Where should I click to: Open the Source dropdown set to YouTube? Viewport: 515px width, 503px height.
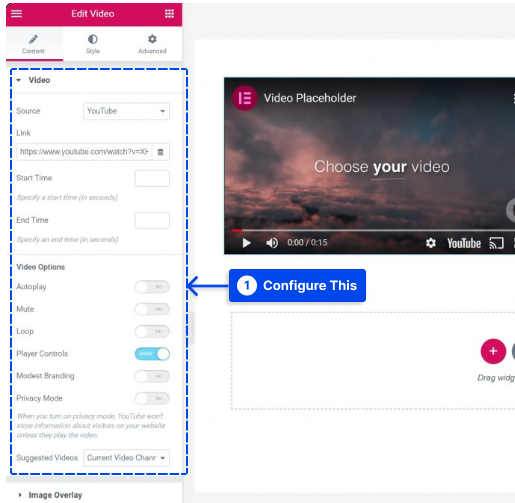126,111
